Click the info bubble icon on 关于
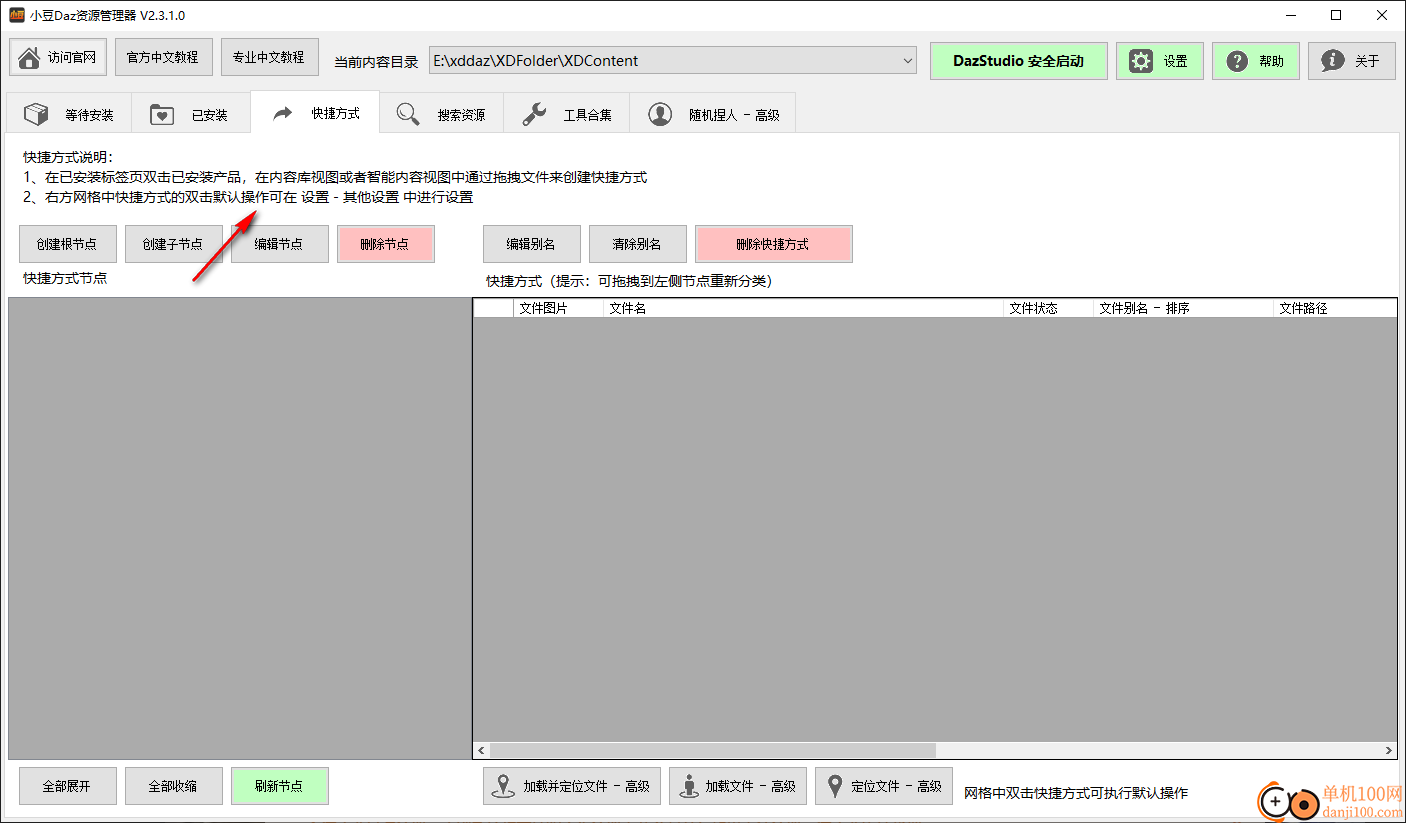The width and height of the screenshot is (1406, 823). tap(1333, 61)
